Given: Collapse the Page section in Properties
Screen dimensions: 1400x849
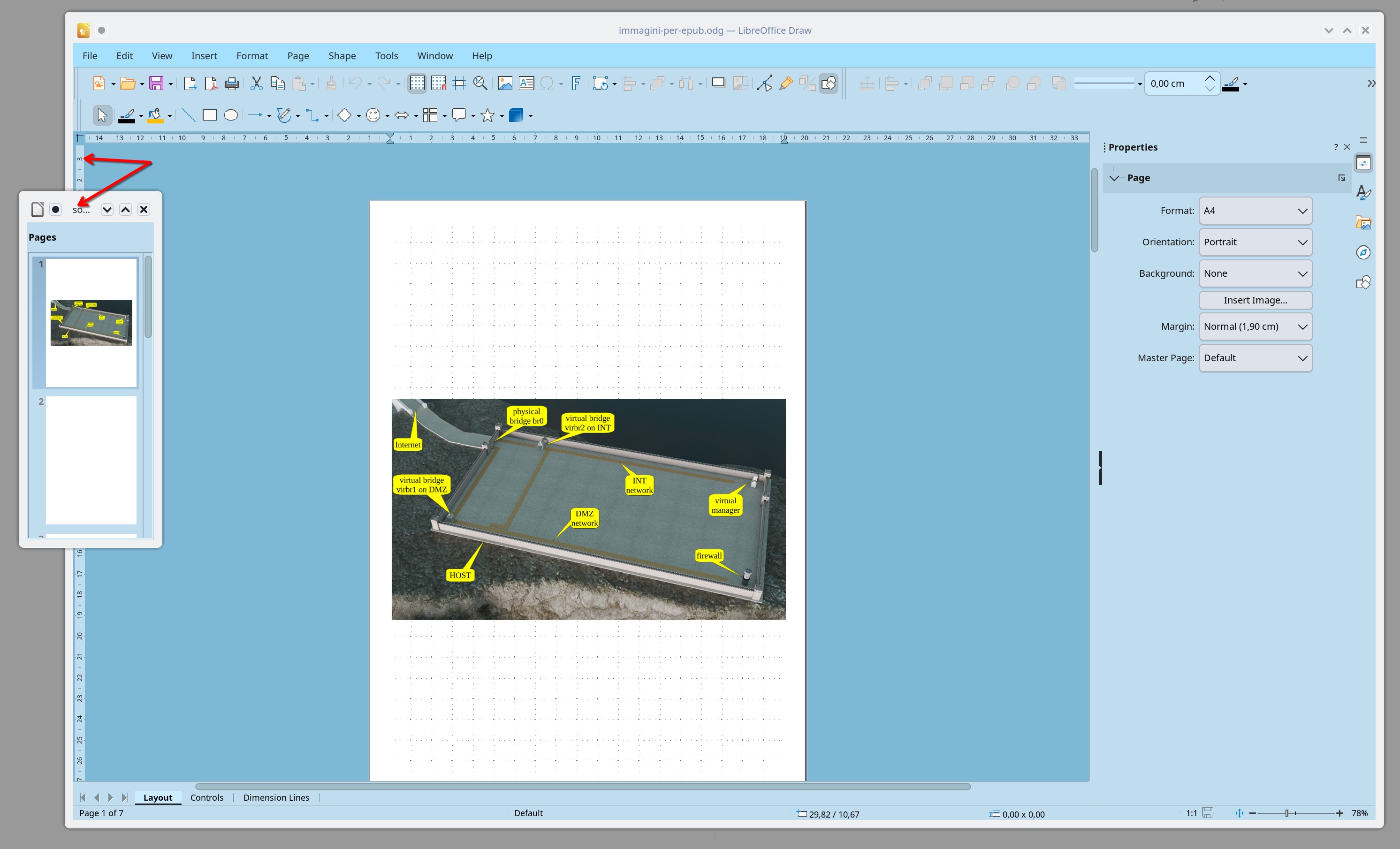Looking at the screenshot, I should tap(1114, 178).
